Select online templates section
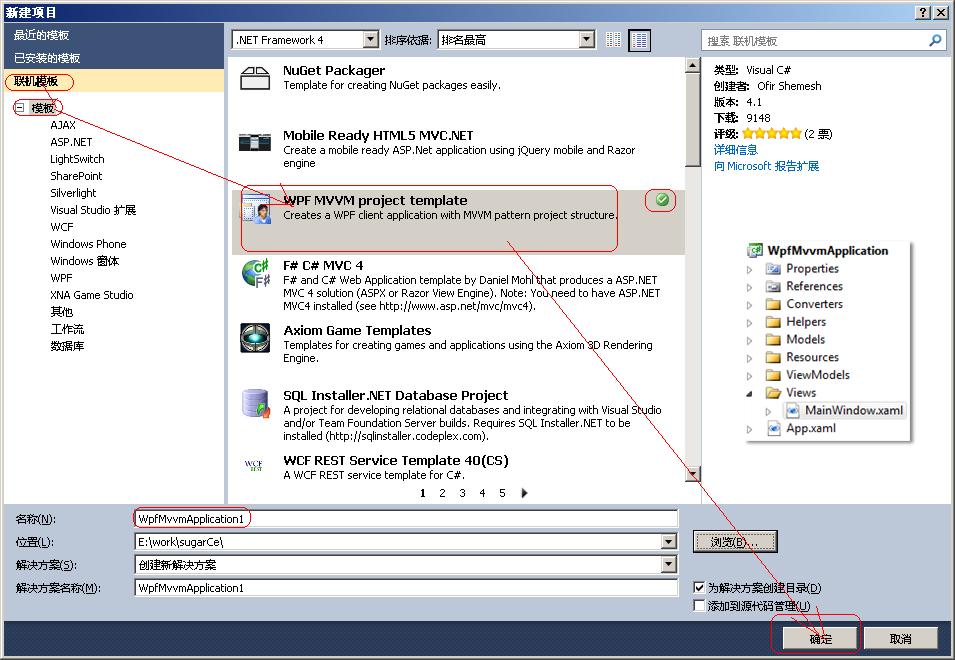The height and width of the screenshot is (660, 955). pyautogui.click(x=113, y=82)
